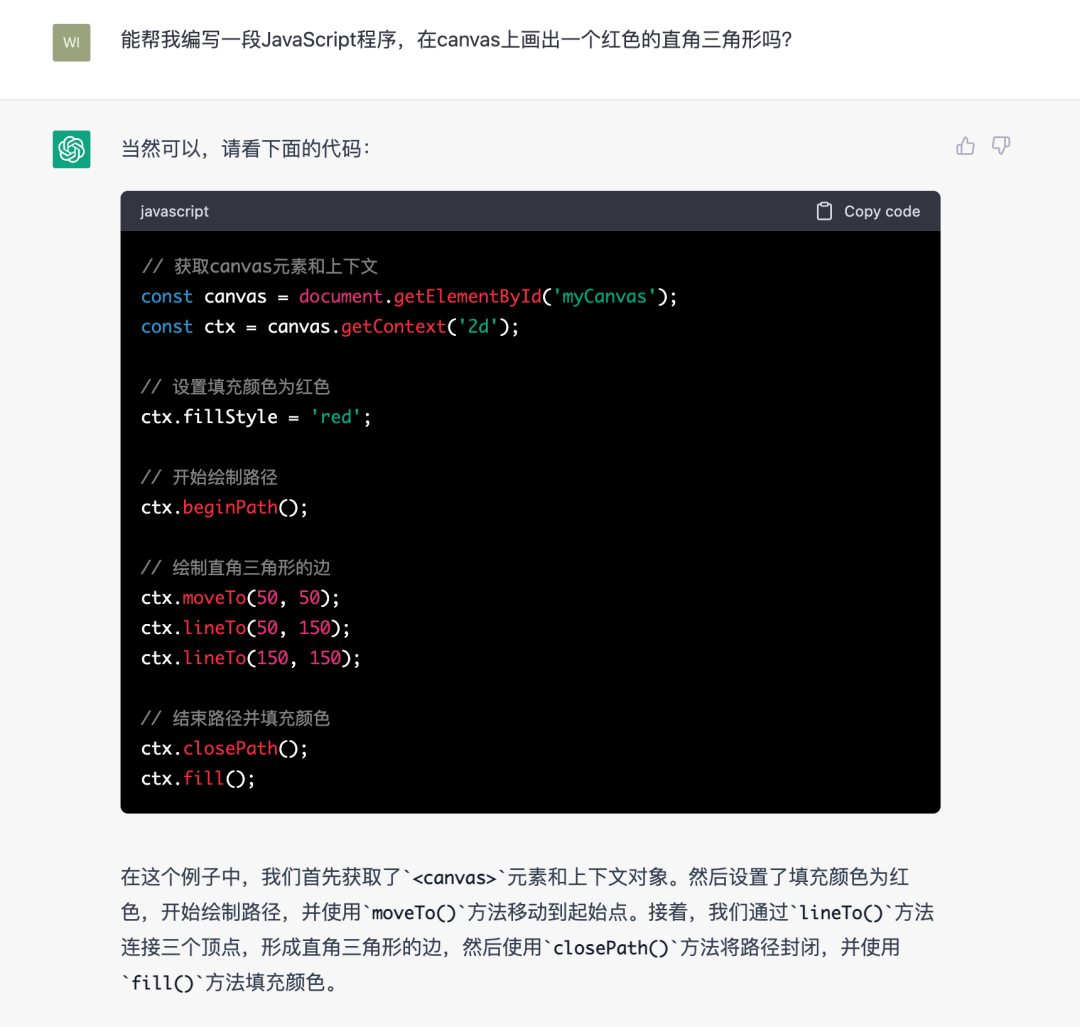Click the comment 绘制直角三角形的边

tap(236, 568)
